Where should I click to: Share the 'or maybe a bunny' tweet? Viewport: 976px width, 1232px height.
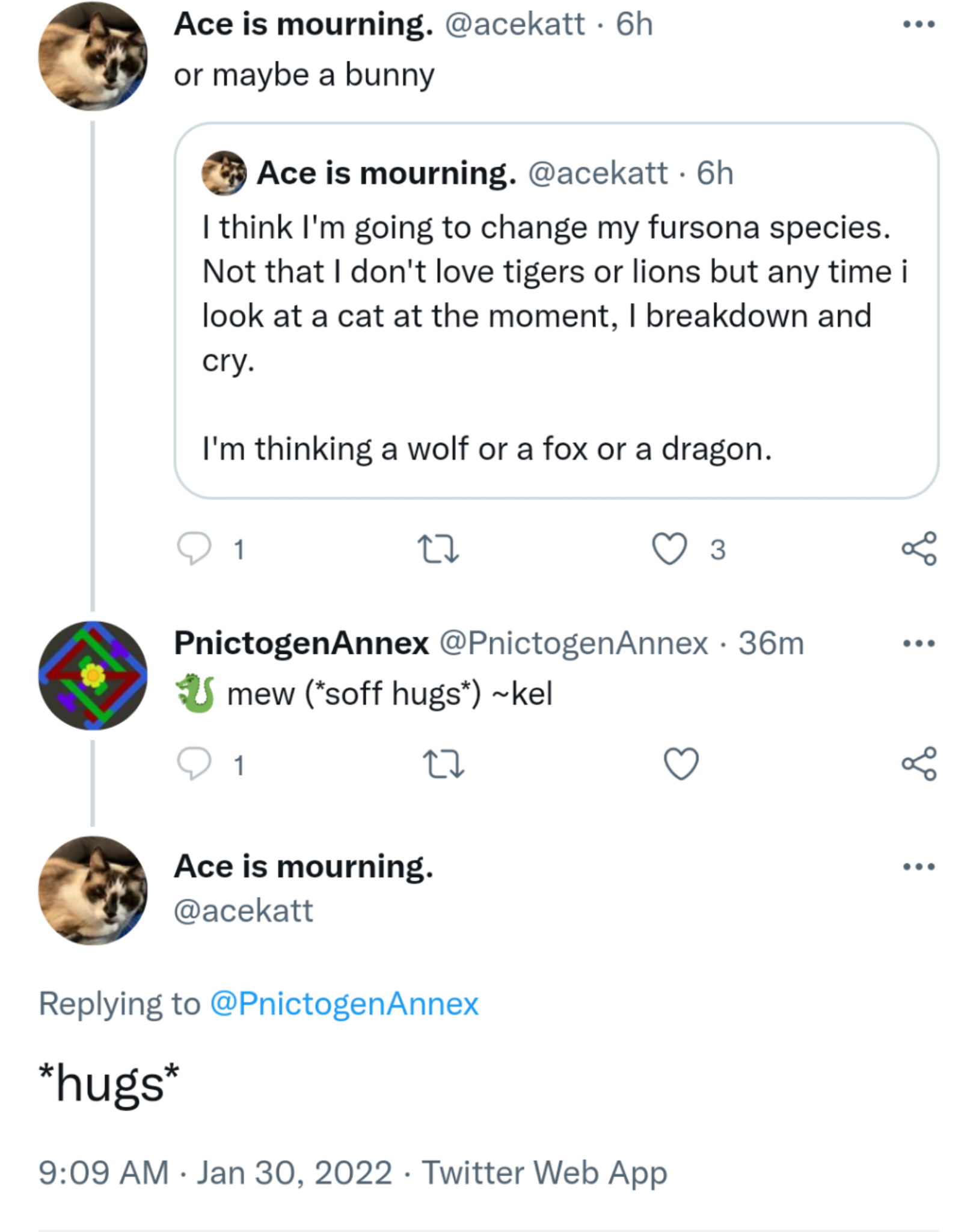pyautogui.click(x=919, y=549)
